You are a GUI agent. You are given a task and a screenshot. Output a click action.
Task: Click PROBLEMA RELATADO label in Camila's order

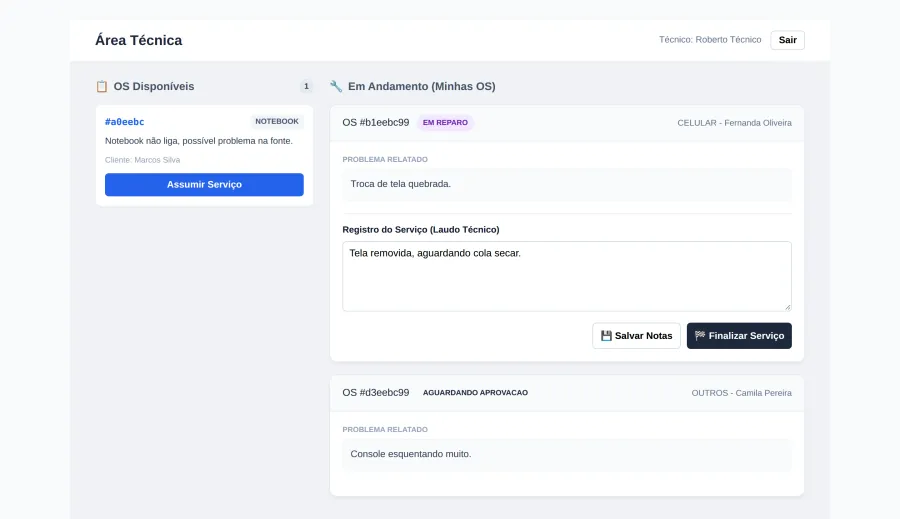pyautogui.click(x=385, y=429)
